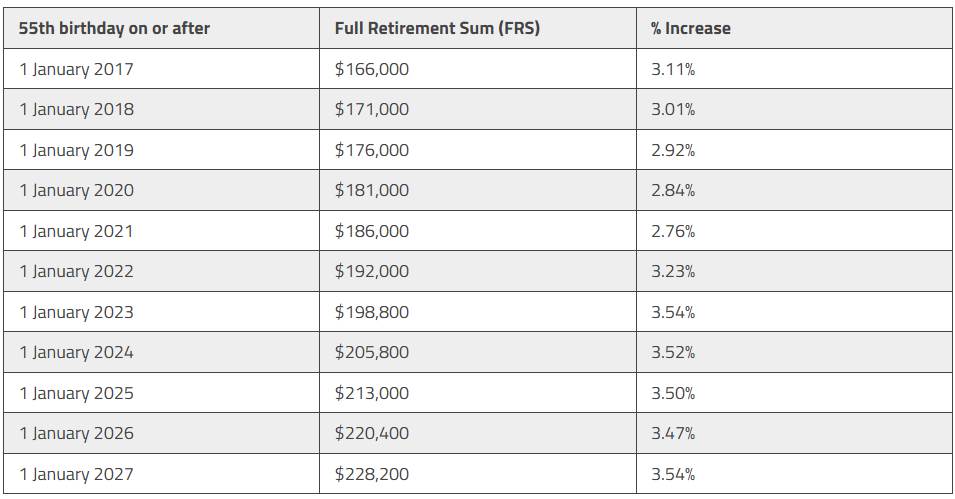Select the "1 January 2022" cell
Viewport: 955px width, 499px height.
pyautogui.click(x=76, y=271)
